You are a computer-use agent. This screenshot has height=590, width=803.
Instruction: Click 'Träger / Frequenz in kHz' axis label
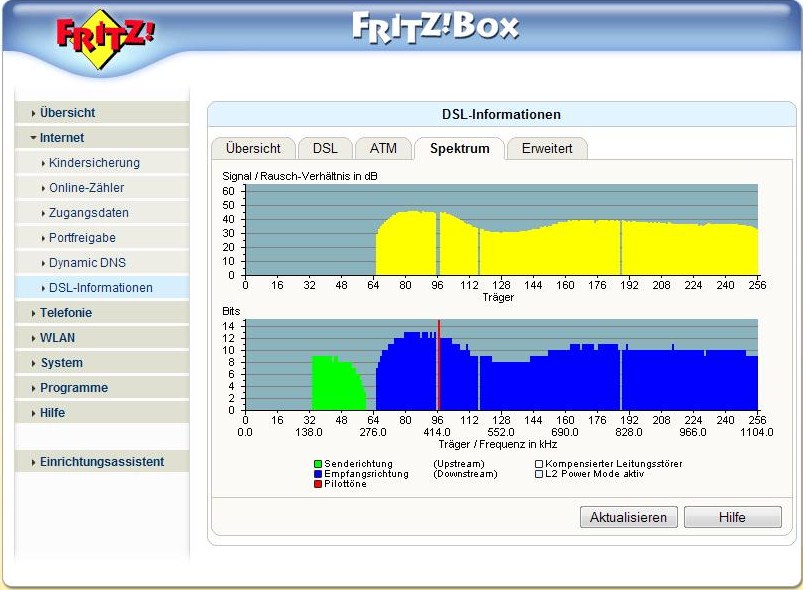point(497,444)
